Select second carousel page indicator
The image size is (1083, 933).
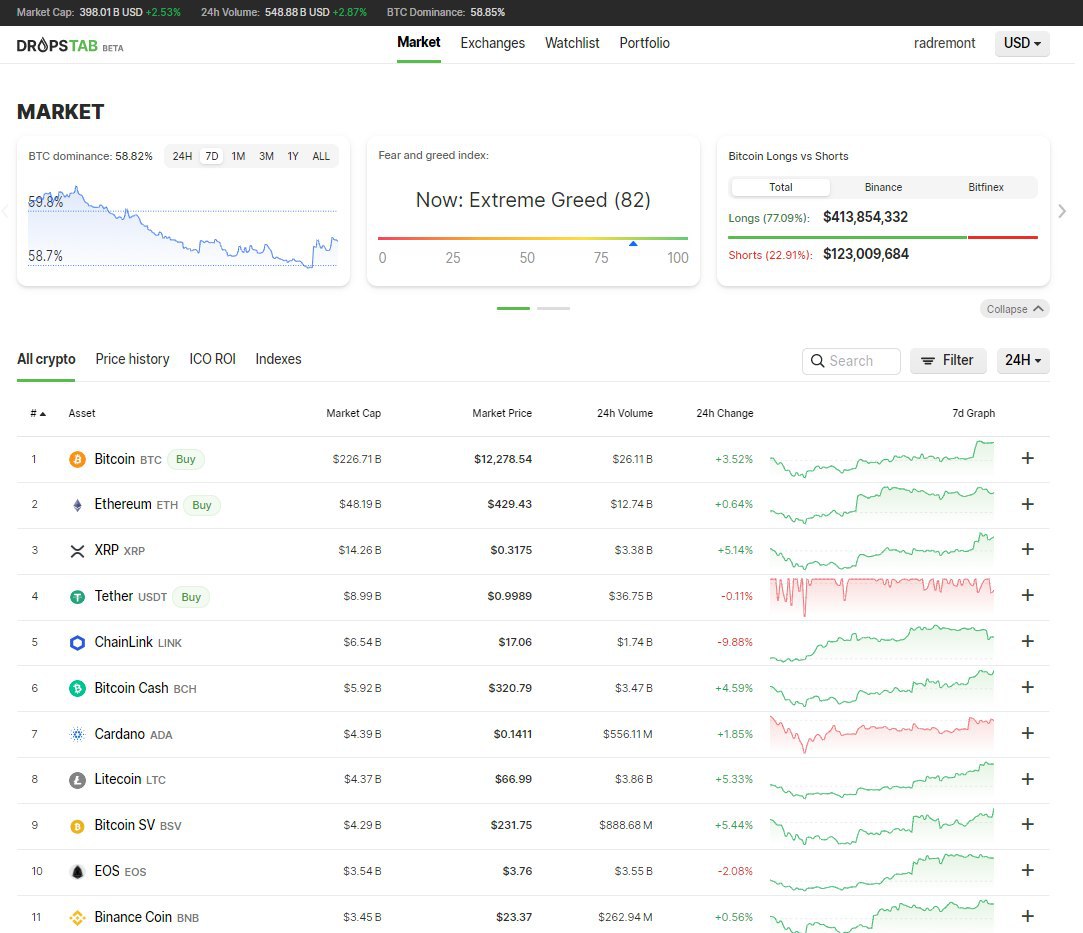(x=553, y=308)
